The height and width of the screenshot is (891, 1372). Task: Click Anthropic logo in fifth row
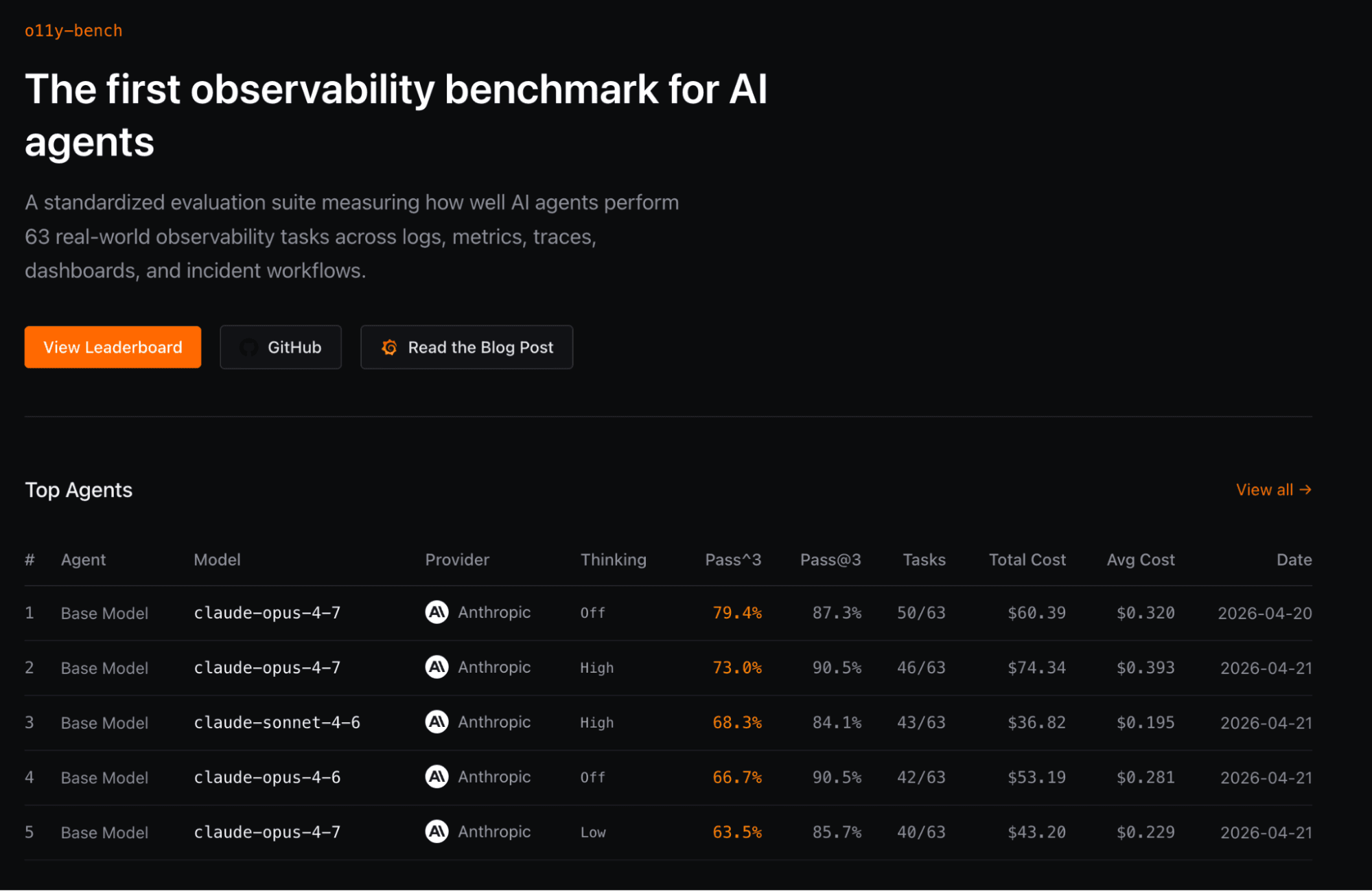click(x=437, y=831)
